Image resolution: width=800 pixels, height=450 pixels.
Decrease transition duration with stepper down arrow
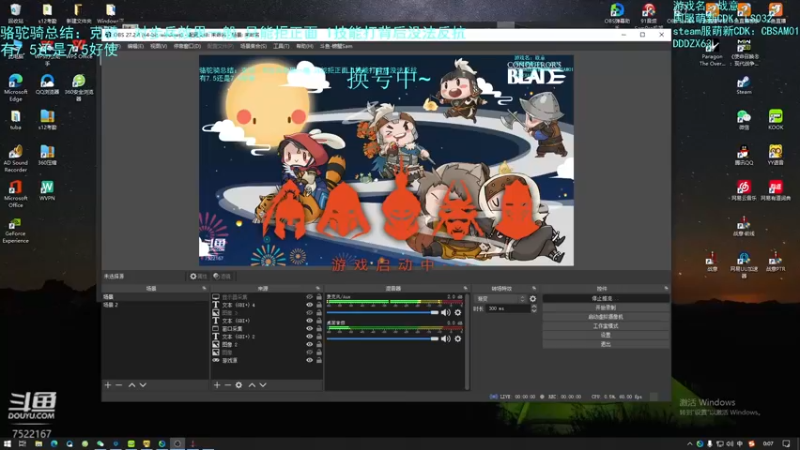(x=534, y=311)
